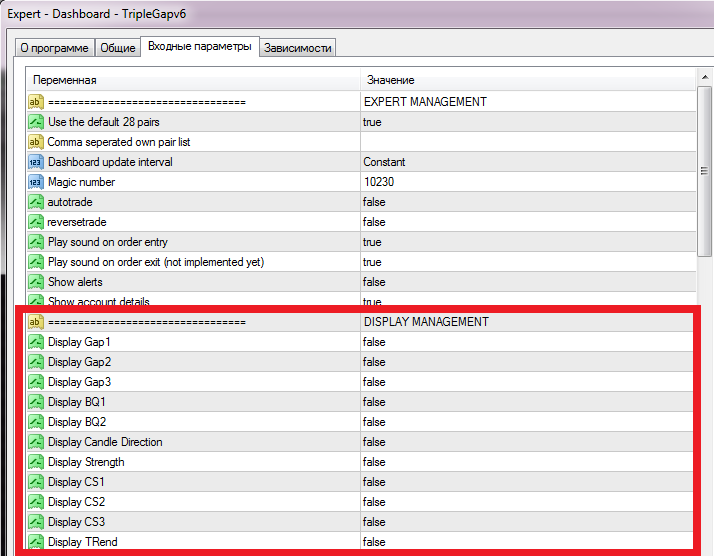Click the icon for Play sound on order exit

coord(36,262)
